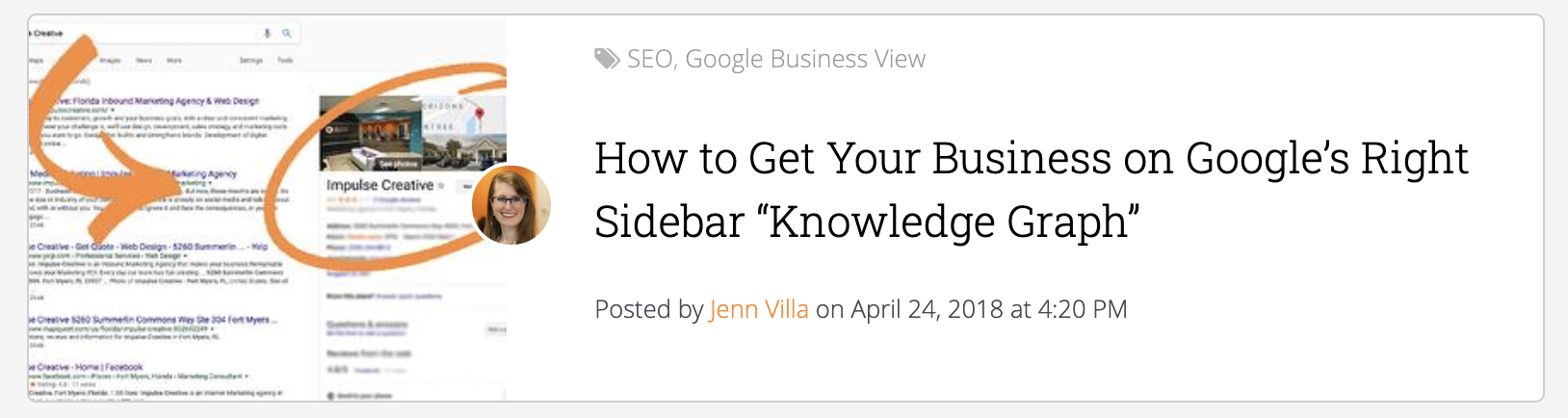Screen dimensions: 1568x418
Task: Click the author's round profile photo
Action: pyautogui.click(x=510, y=204)
